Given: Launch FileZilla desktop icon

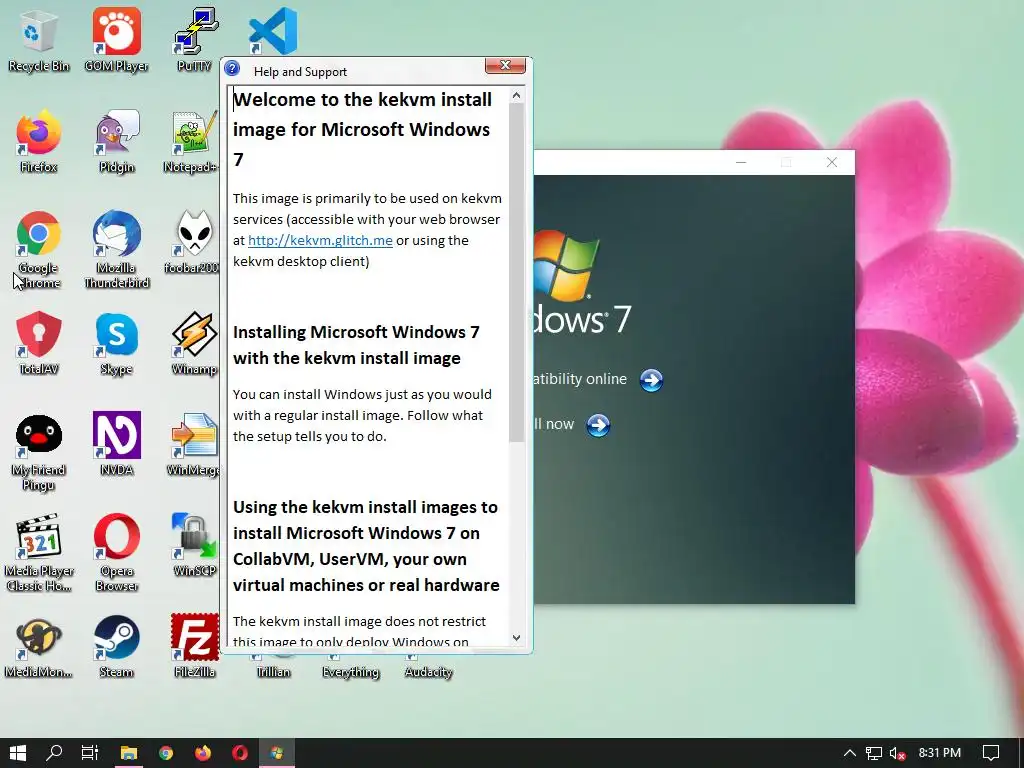Looking at the screenshot, I should point(195,647).
